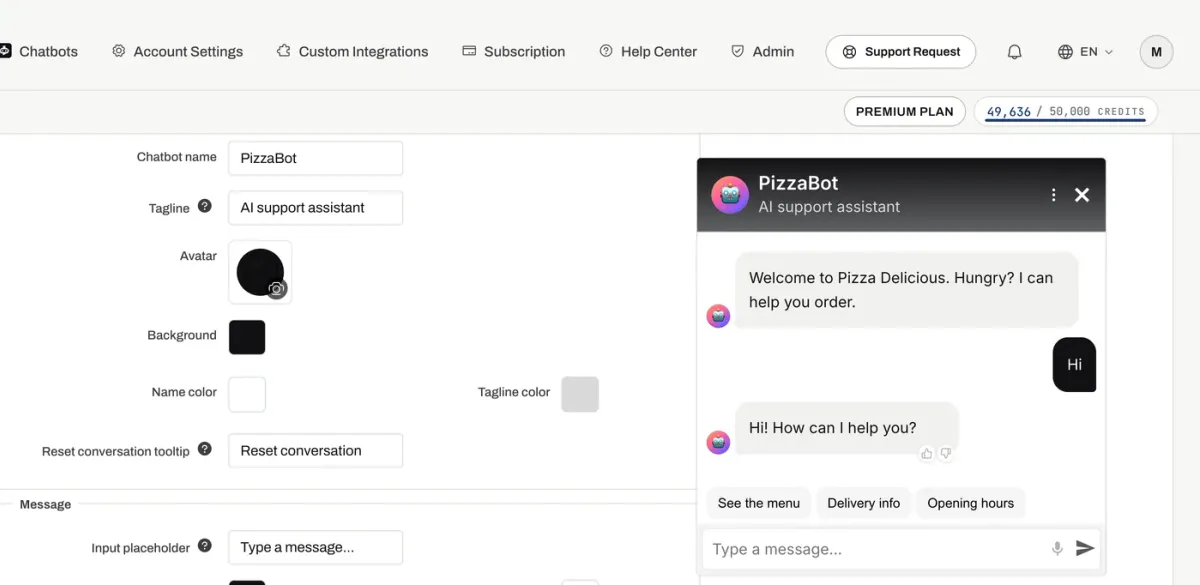Open the Tagline color swatch

580,394
